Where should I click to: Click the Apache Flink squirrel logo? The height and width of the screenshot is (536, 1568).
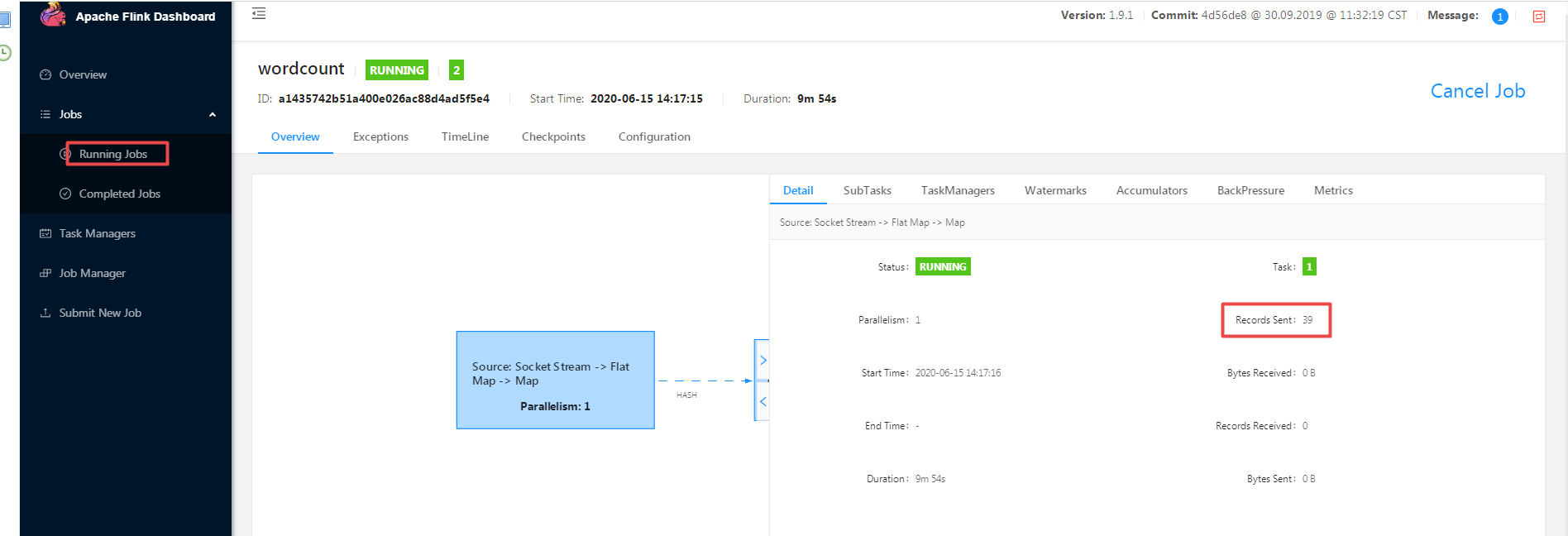[x=53, y=14]
